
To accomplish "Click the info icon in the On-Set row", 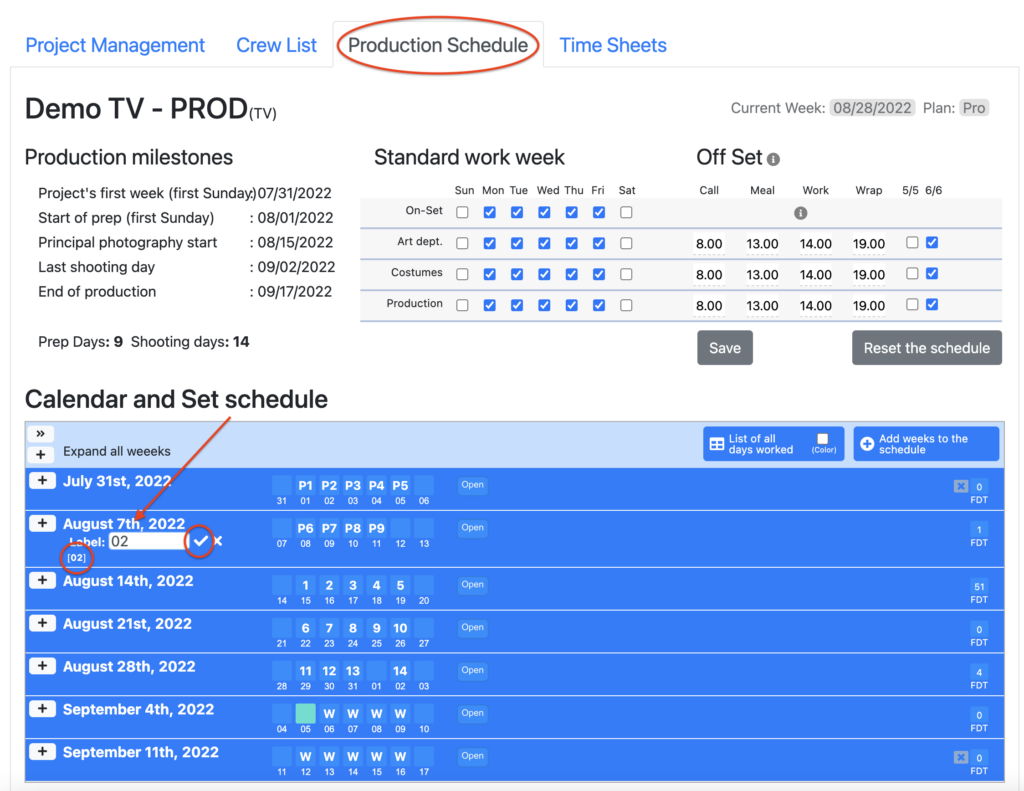I will (800, 213).
